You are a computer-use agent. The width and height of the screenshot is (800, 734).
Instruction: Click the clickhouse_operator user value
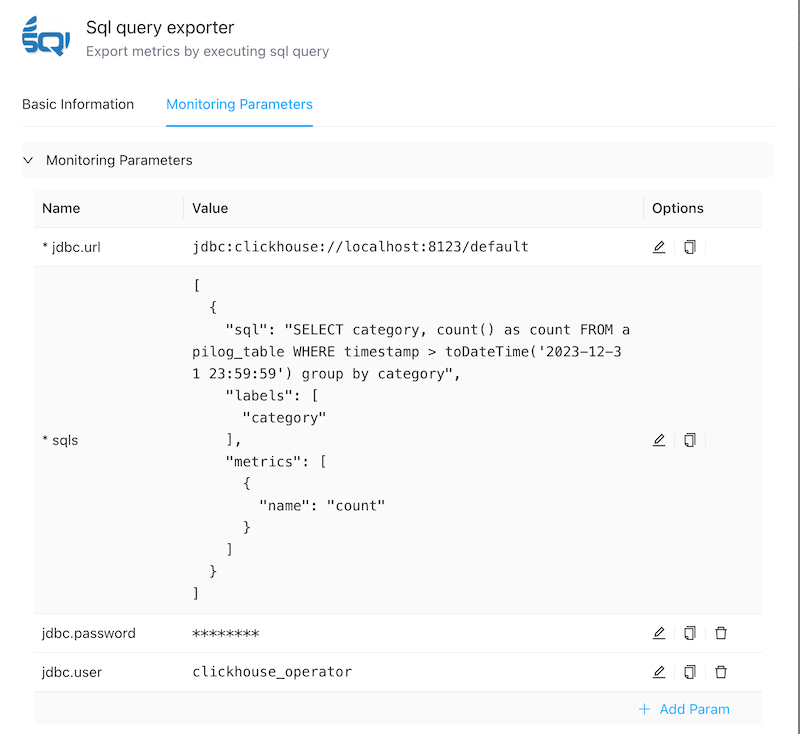click(x=272, y=672)
